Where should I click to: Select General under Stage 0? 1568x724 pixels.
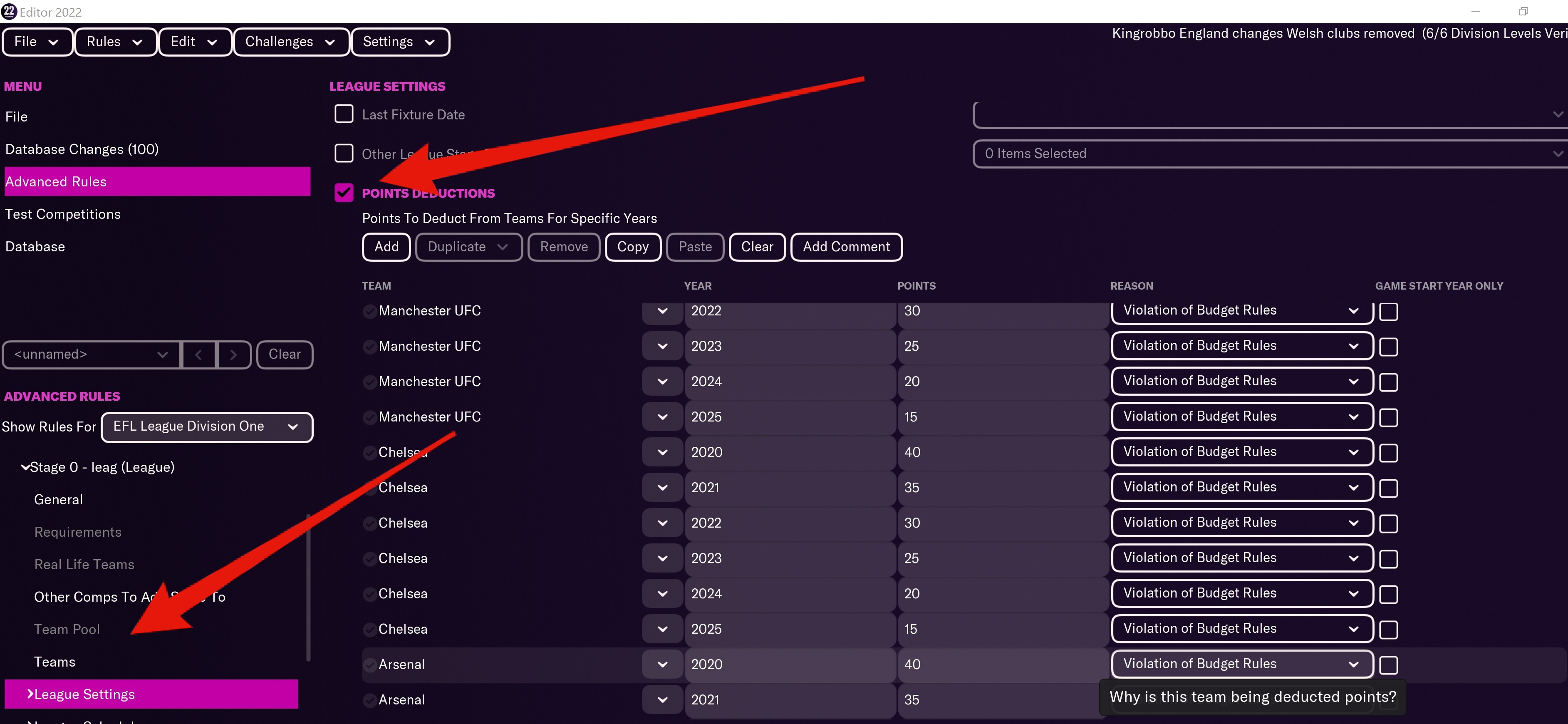pos(58,500)
